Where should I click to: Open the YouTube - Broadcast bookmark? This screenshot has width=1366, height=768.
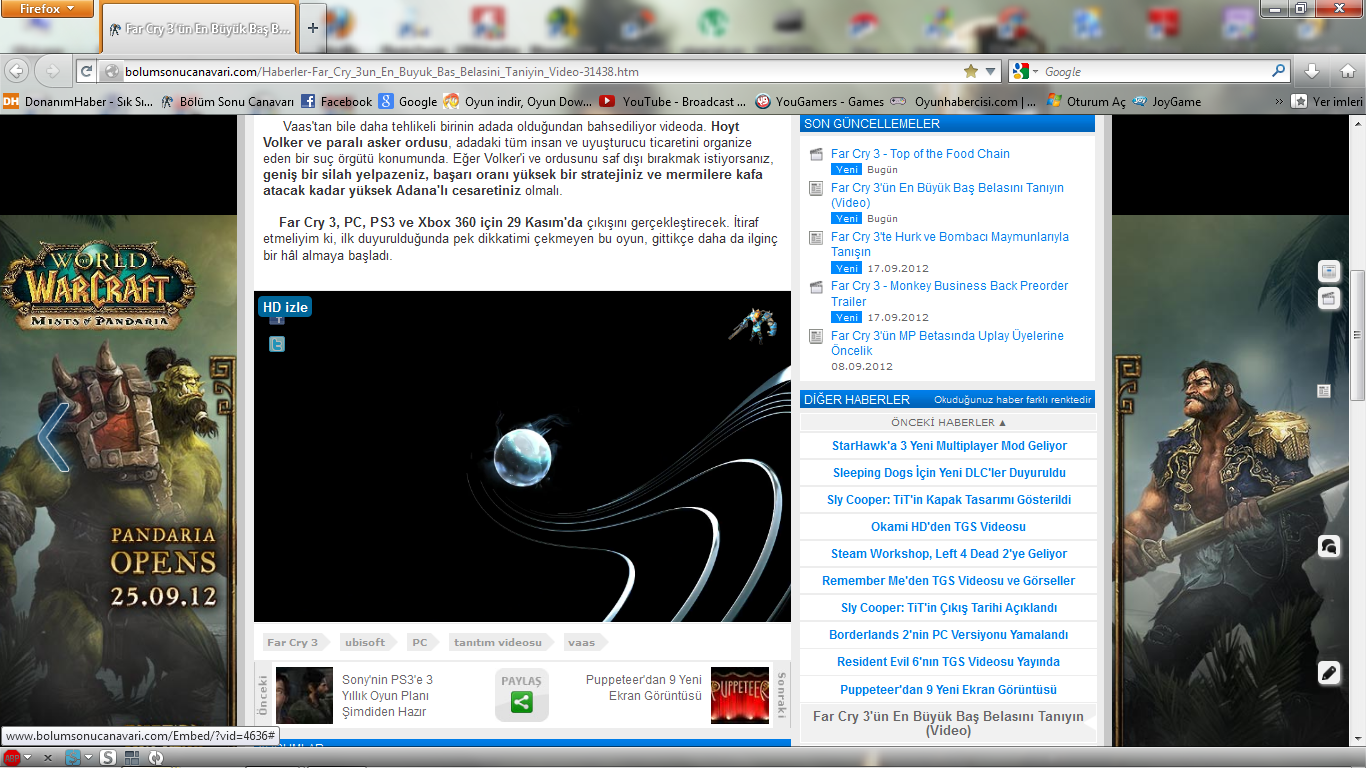tap(673, 101)
